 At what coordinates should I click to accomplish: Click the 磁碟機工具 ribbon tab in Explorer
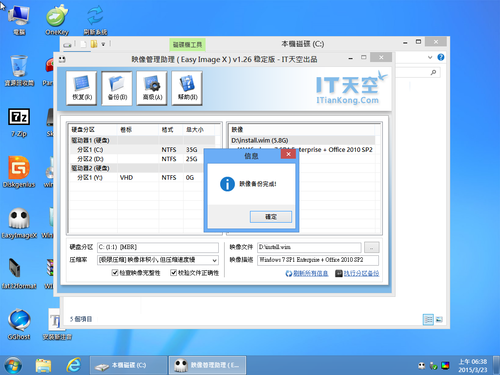click(187, 45)
